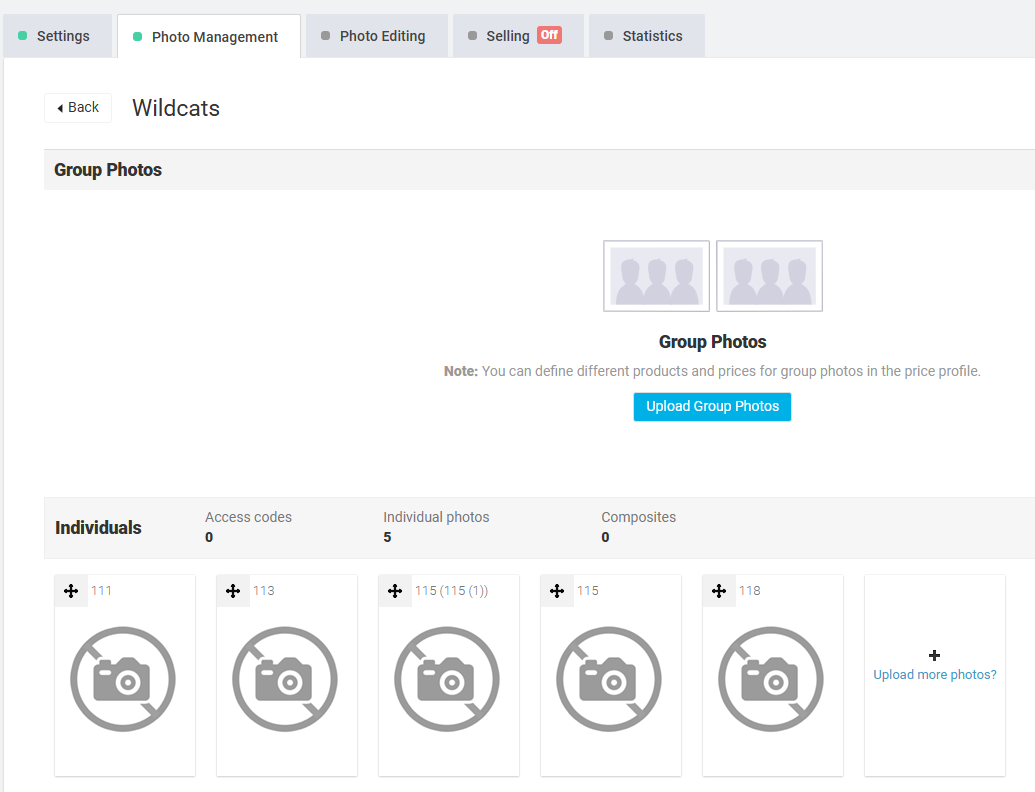This screenshot has height=792, width=1035.
Task: Click the no-photo camera placeholder for 113
Action: [x=285, y=679]
